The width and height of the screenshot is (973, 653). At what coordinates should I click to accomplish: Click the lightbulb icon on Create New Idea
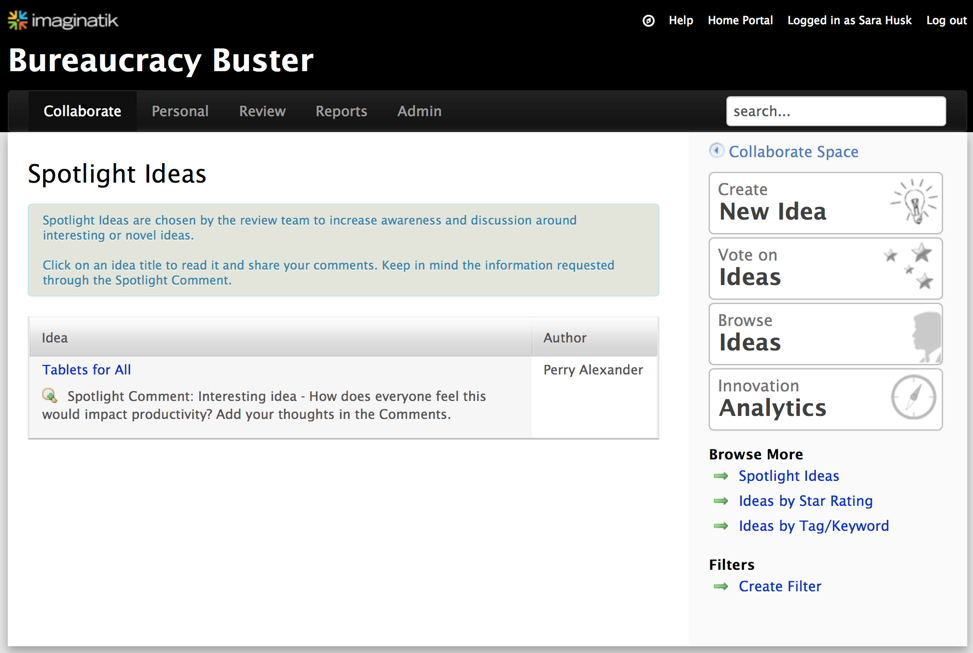pos(914,202)
